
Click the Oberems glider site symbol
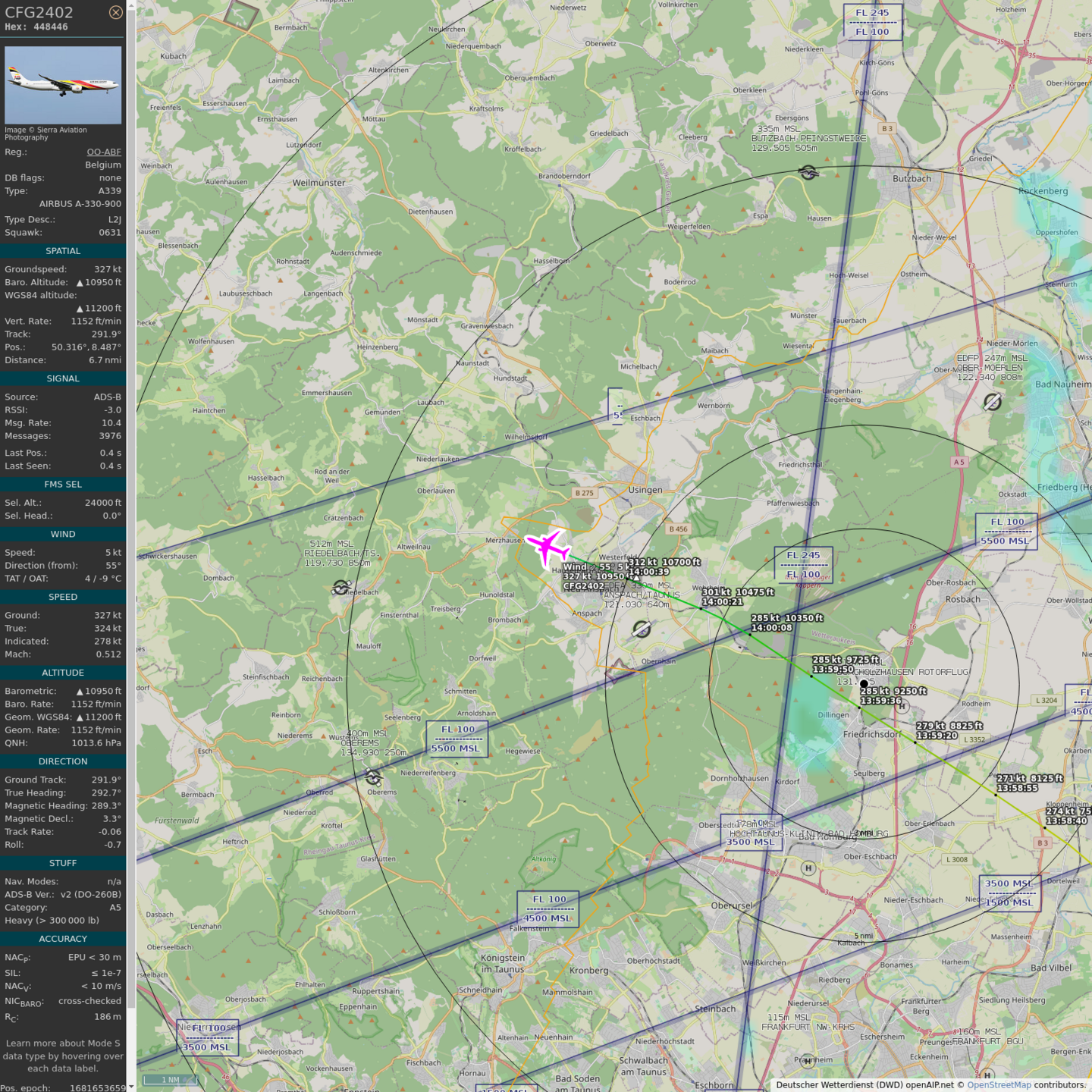pyautogui.click(x=373, y=777)
